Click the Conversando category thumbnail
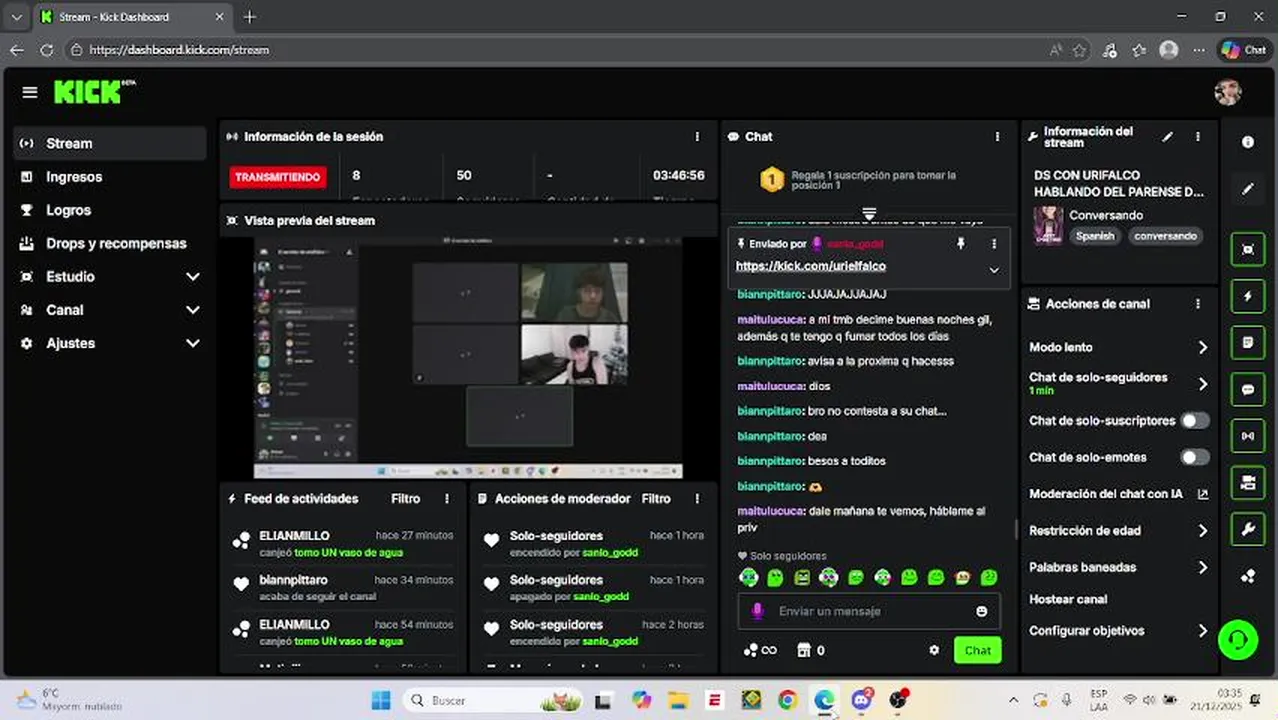Viewport: 1278px width, 720px height. [x=1048, y=226]
